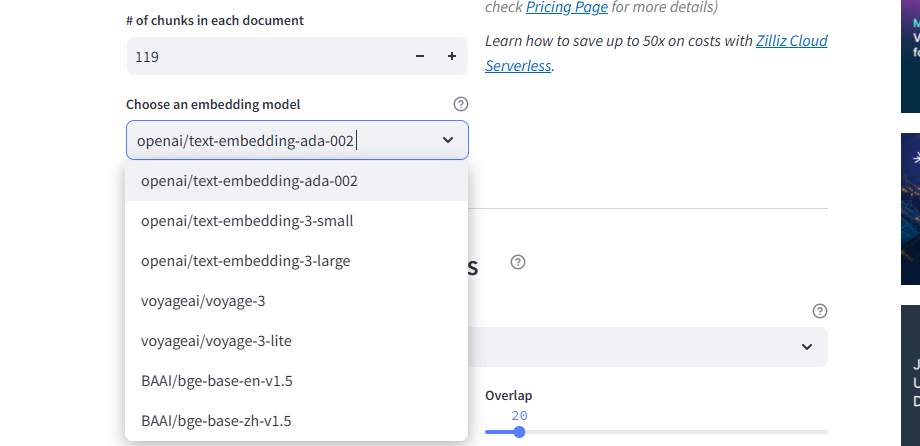Select voyageai/voyage-3 embedding model
920x446 pixels.
203,301
